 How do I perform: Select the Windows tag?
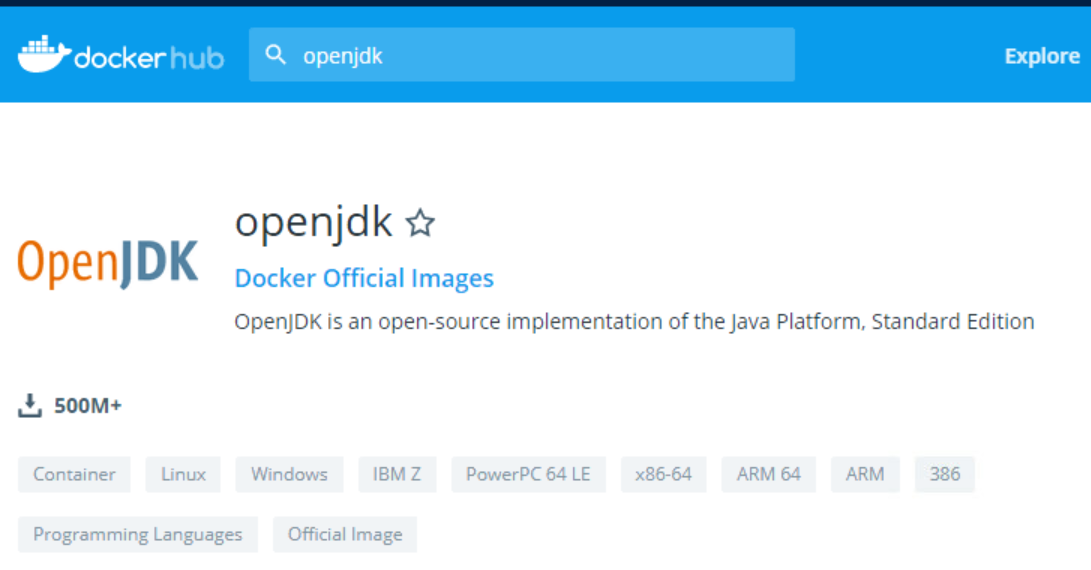pyautogui.click(x=289, y=474)
